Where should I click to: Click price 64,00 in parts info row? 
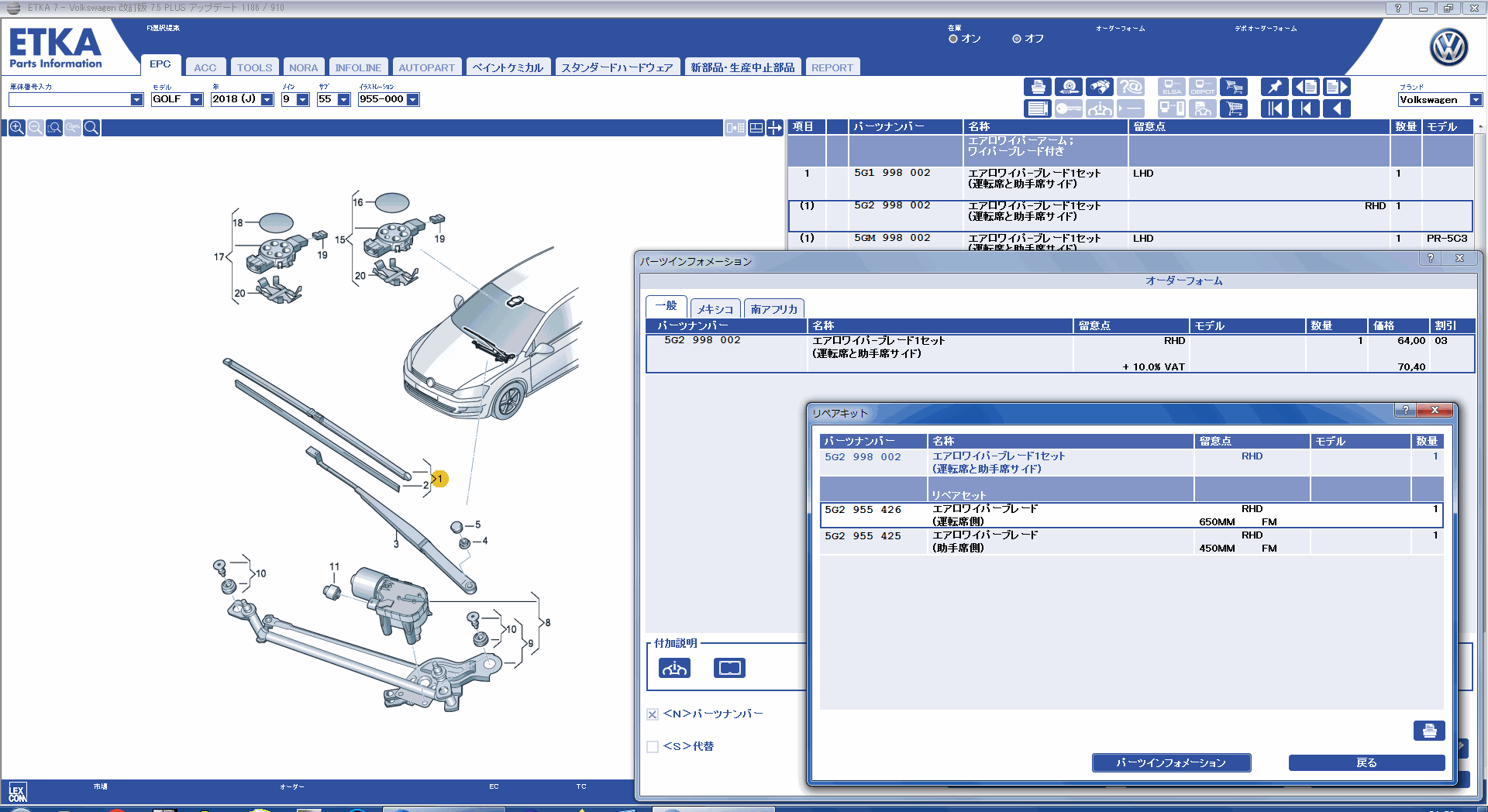click(x=1411, y=341)
